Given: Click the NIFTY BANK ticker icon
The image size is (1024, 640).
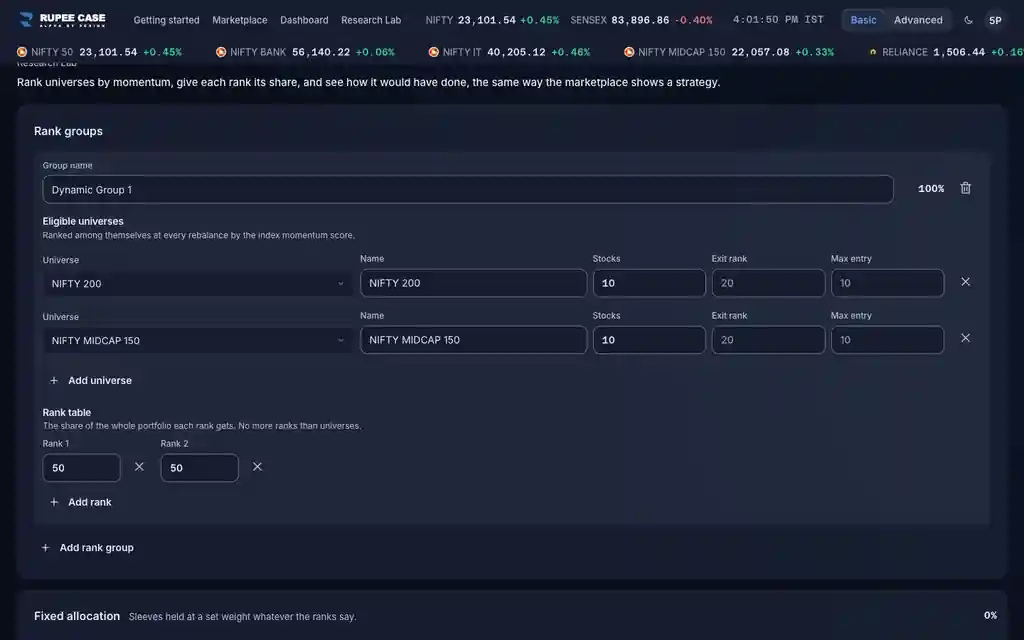Looking at the screenshot, I should [x=221, y=52].
